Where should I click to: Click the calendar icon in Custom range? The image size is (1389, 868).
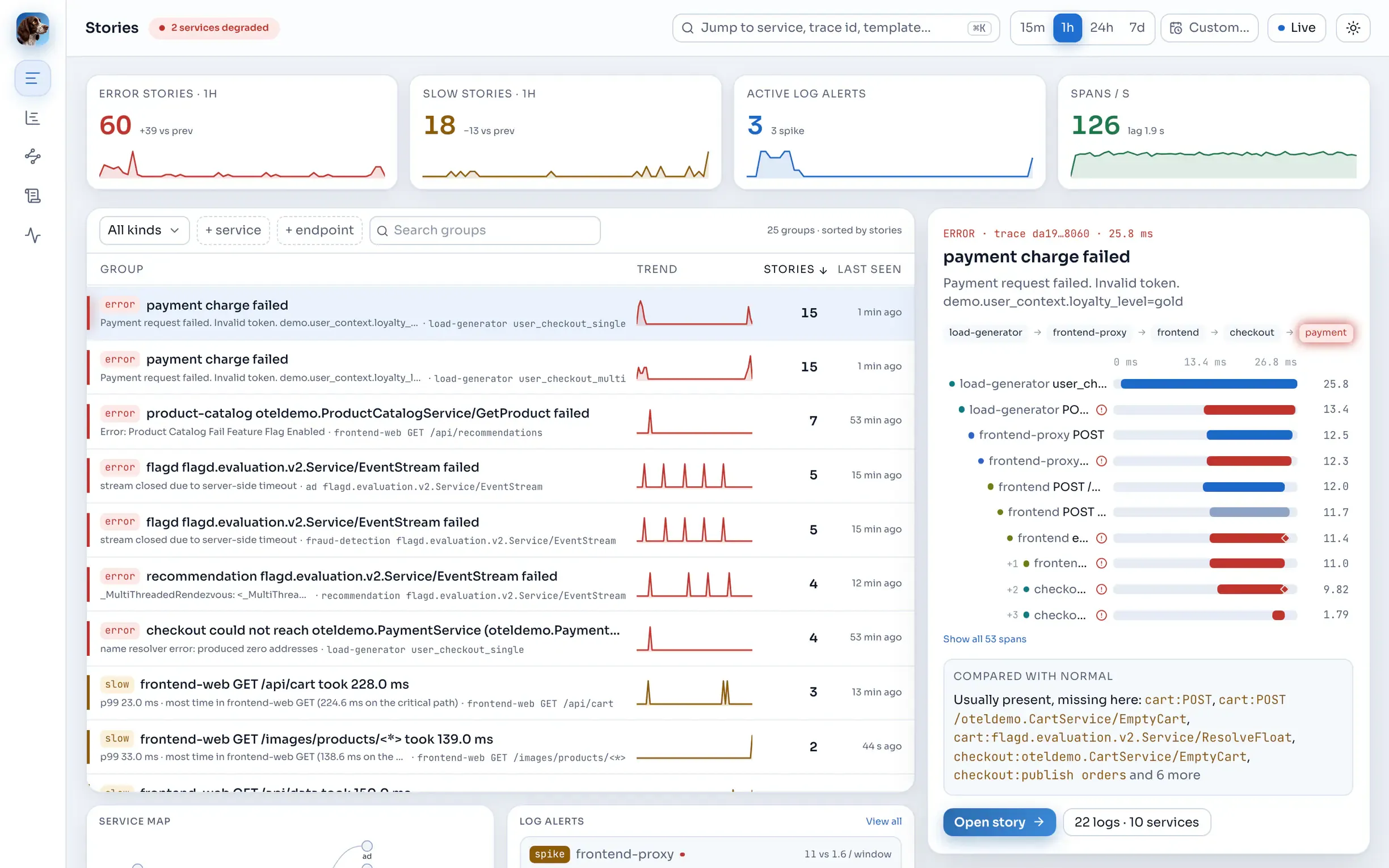click(1176, 28)
